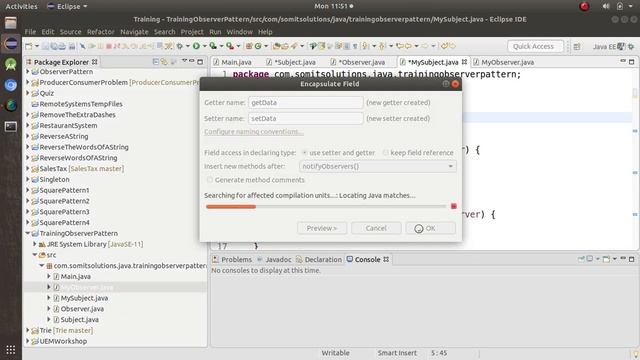640x360 pixels.
Task: Open the Source menu
Action: click(70, 32)
